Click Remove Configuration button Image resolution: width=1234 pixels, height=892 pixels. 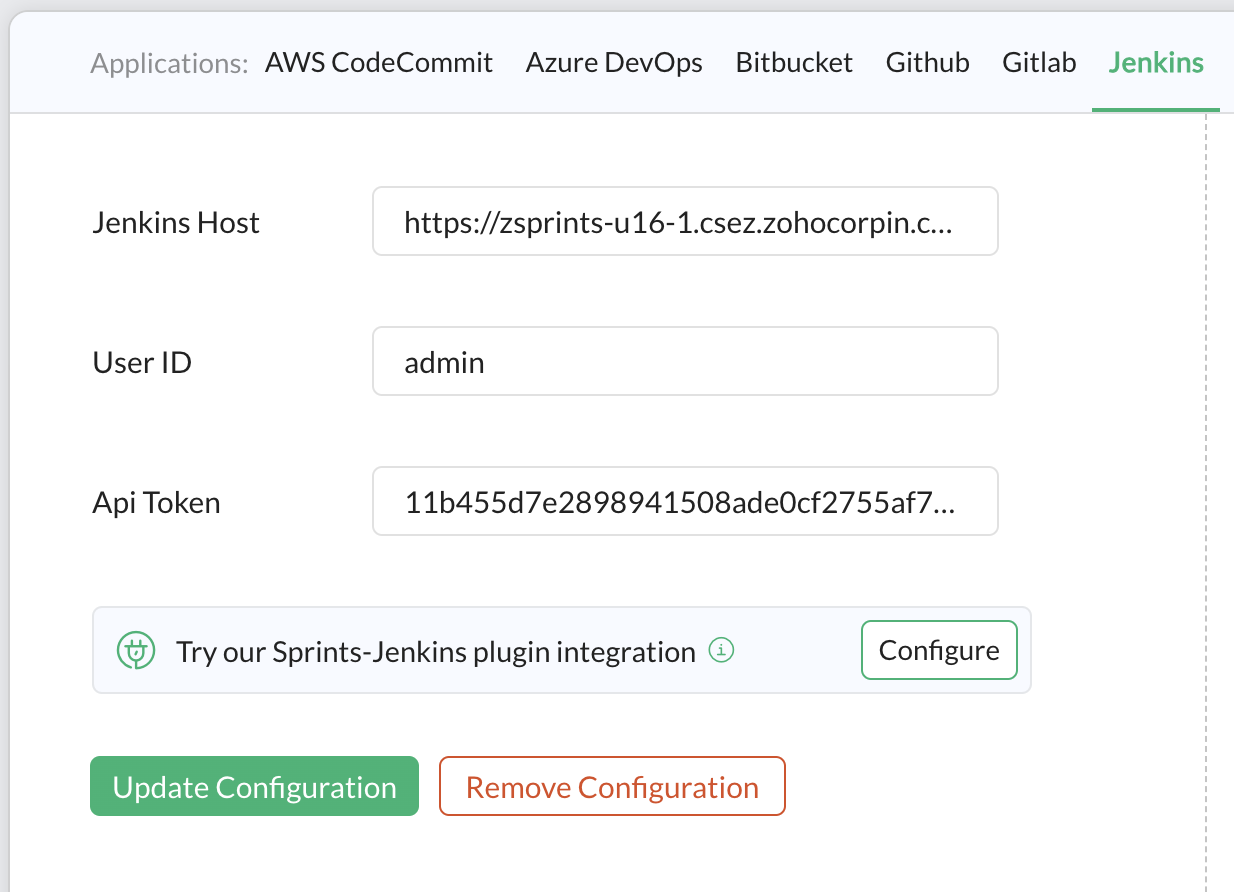pyautogui.click(x=612, y=786)
